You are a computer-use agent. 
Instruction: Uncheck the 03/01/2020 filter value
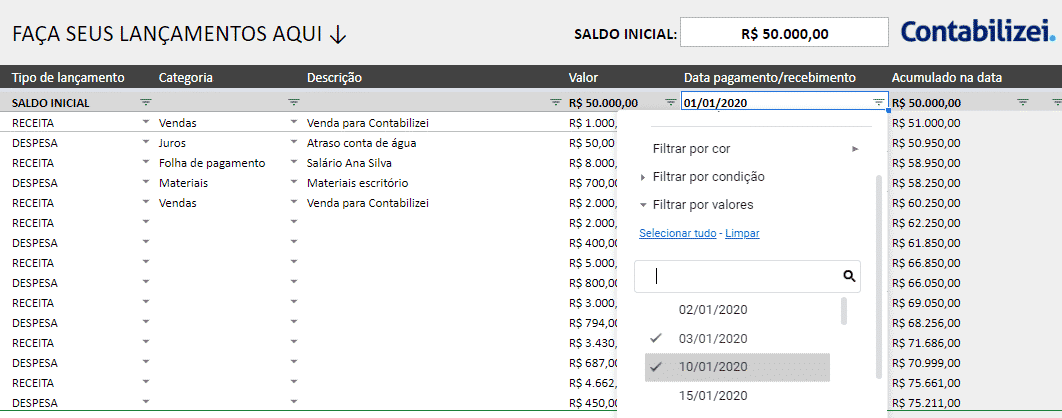click(x=713, y=339)
